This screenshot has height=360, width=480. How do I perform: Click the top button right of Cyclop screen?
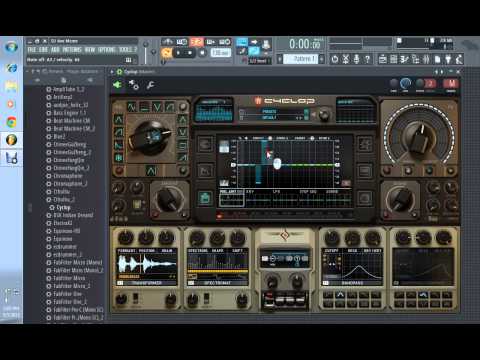point(365,144)
